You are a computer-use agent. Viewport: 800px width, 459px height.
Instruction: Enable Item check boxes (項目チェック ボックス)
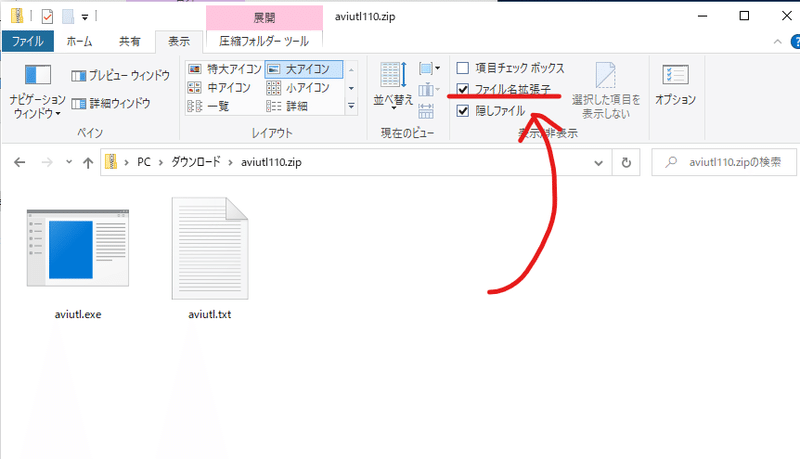511,68
